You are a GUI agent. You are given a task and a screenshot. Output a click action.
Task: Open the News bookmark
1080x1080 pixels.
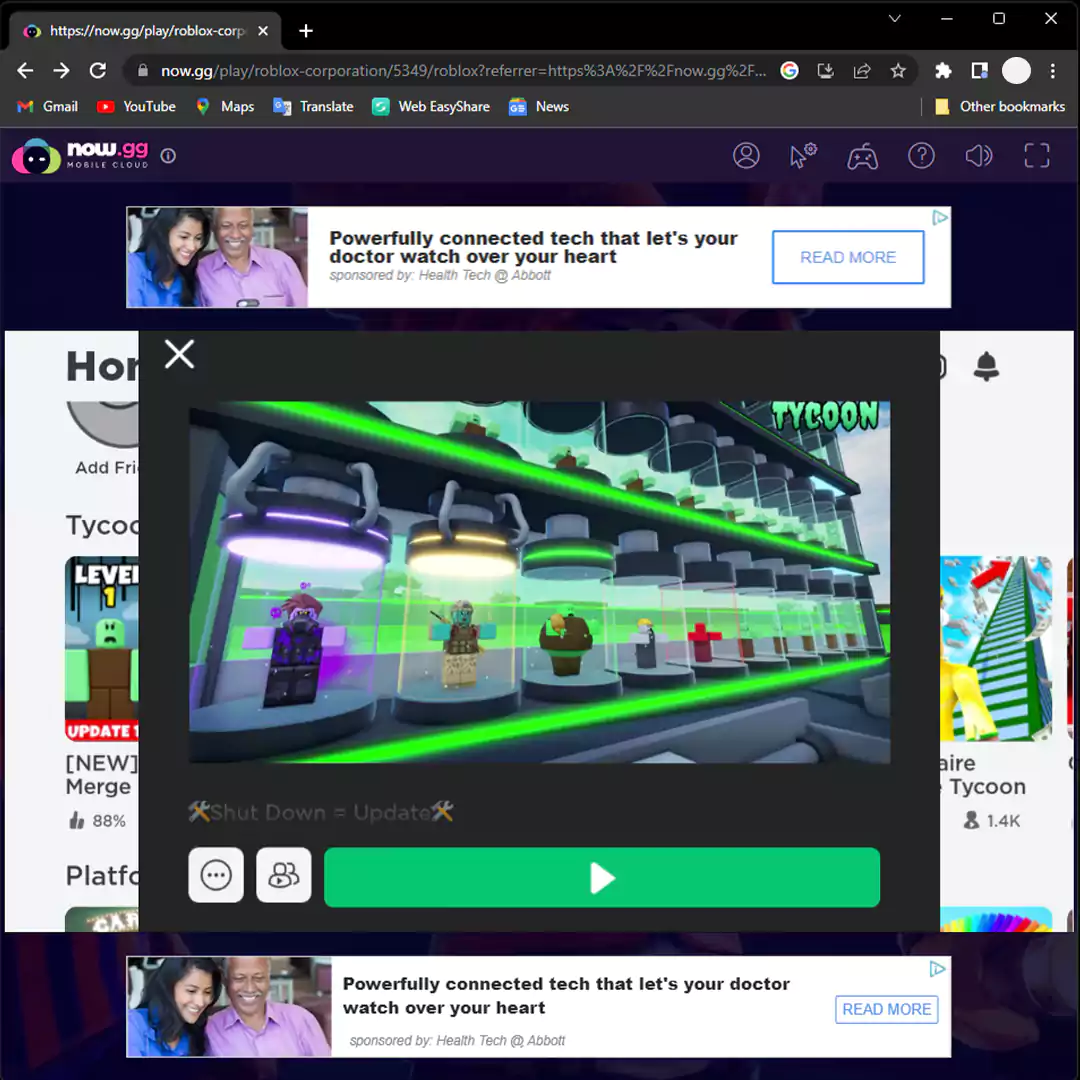click(539, 107)
